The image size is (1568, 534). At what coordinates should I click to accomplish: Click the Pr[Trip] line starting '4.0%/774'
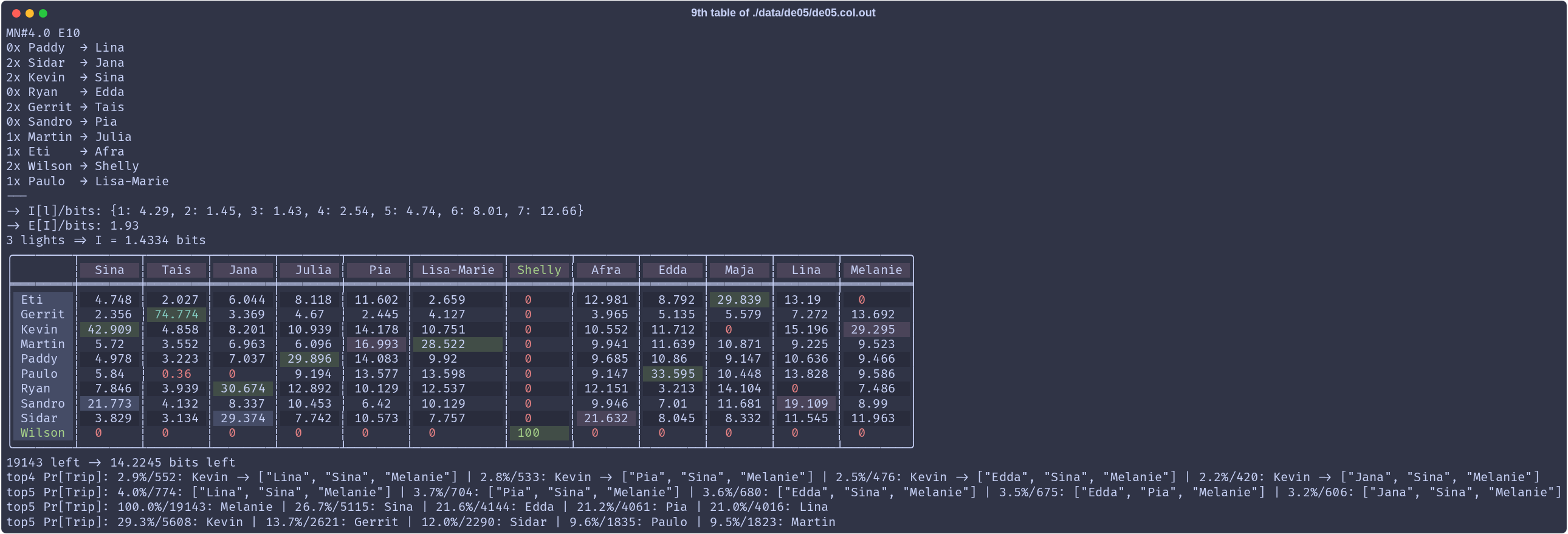784,492
